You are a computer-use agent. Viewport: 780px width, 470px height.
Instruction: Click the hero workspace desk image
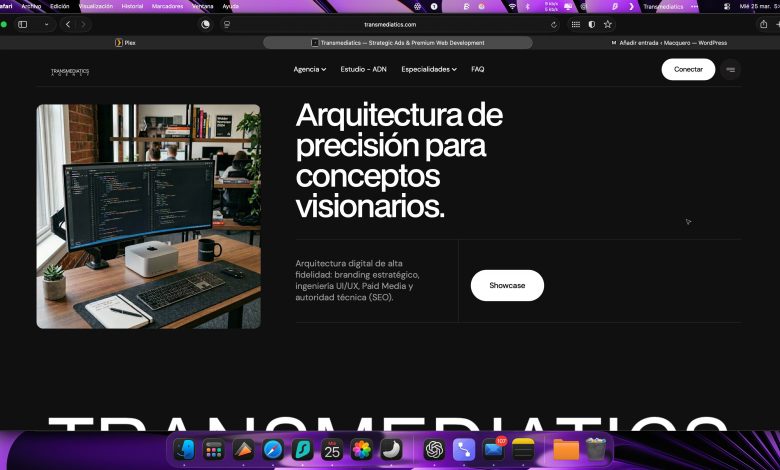coord(148,216)
